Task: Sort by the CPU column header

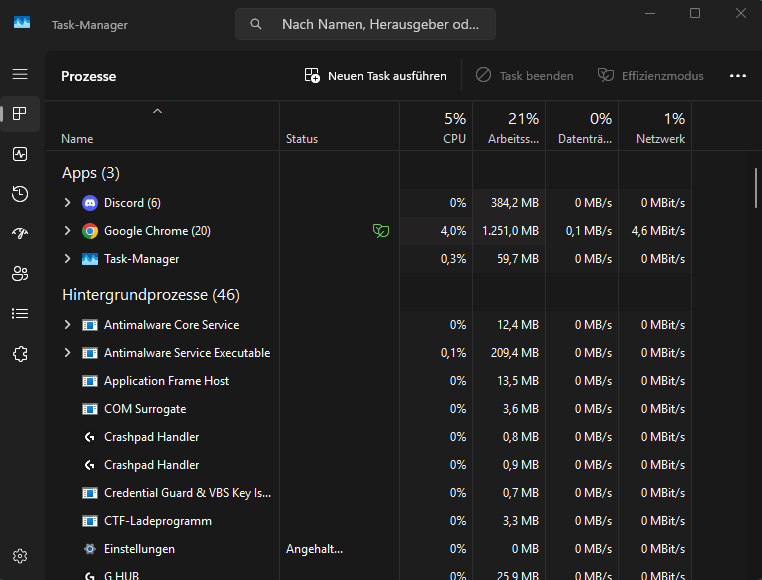Action: (x=436, y=126)
